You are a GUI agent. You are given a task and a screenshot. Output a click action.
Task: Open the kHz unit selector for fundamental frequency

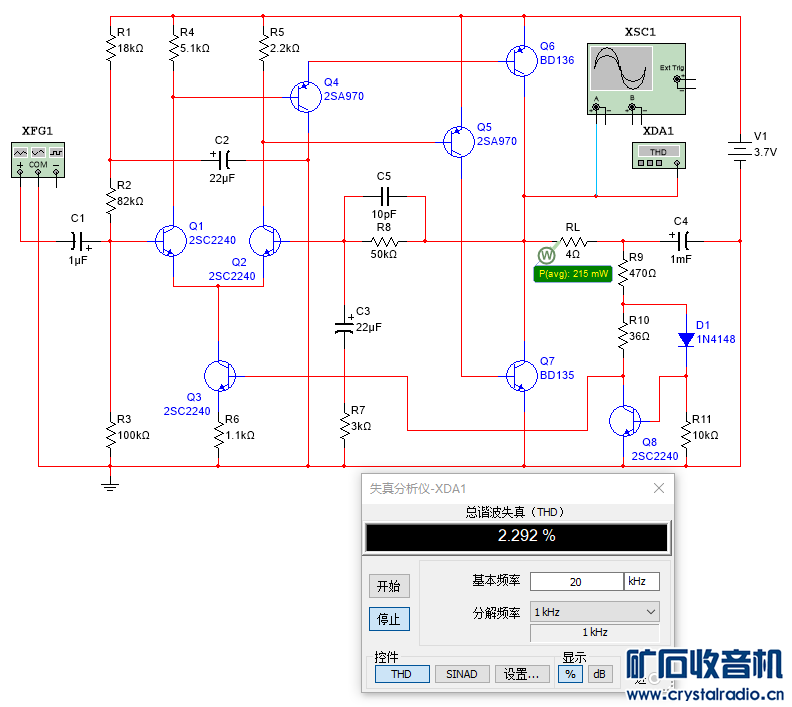pyautogui.click(x=641, y=581)
